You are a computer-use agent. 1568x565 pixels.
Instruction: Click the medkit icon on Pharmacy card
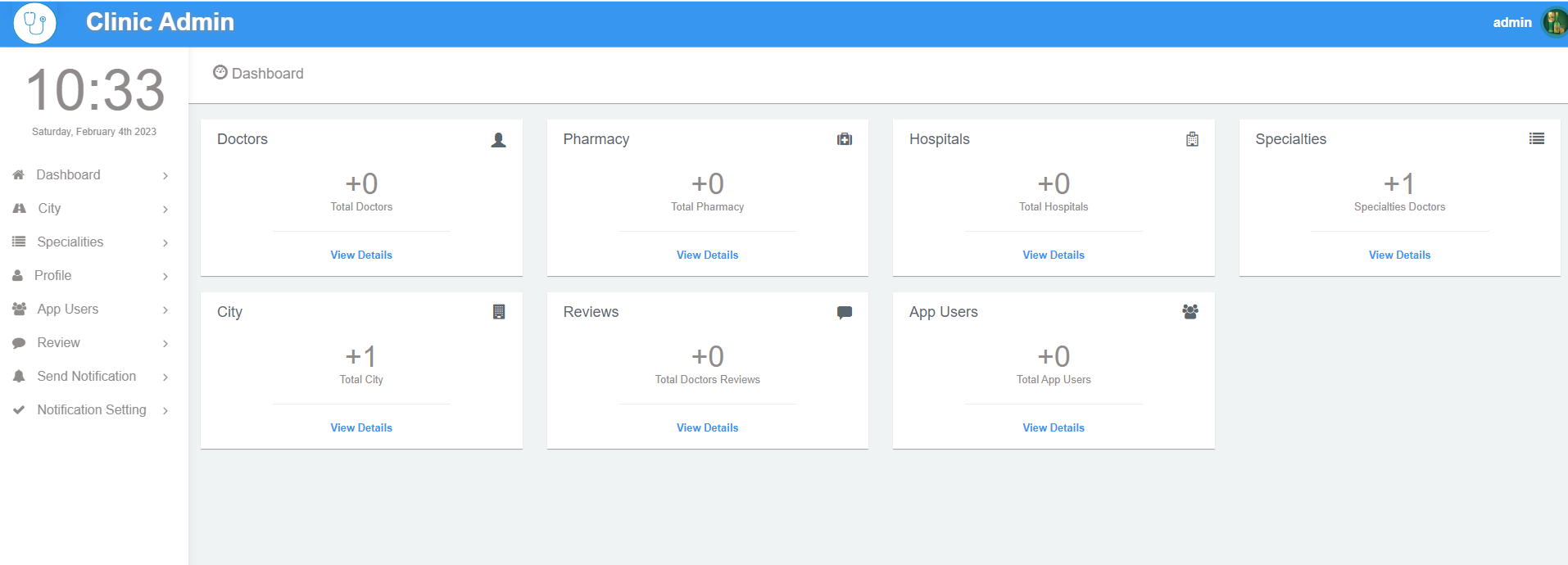[x=845, y=139]
